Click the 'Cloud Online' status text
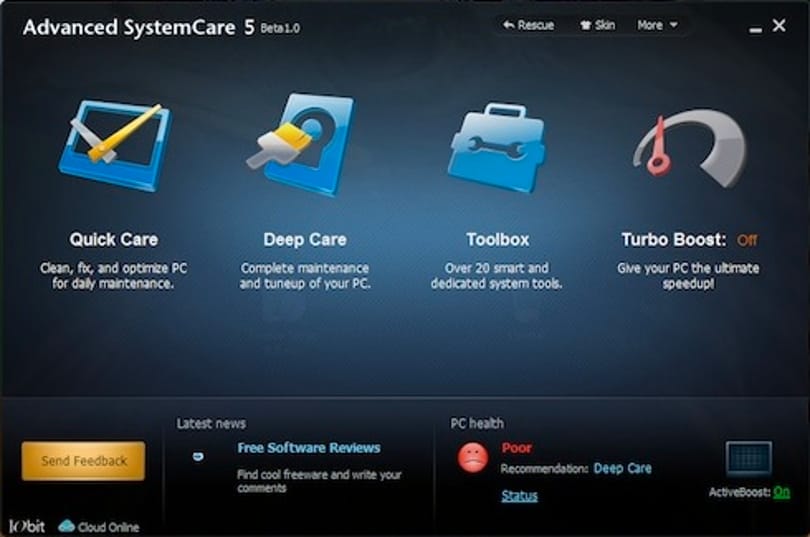Screen dimensions: 810x537 [108, 527]
